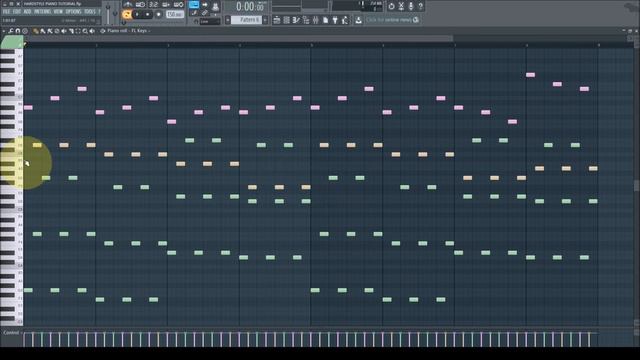Toggle the metronome
The height and width of the screenshot is (360, 640).
[x=128, y=4]
